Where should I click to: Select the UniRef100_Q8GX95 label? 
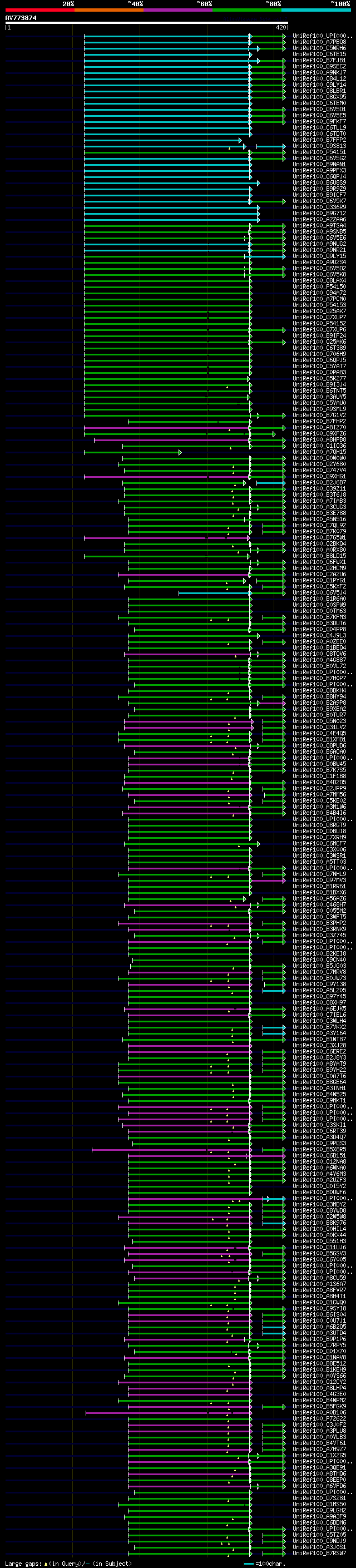click(319, 97)
